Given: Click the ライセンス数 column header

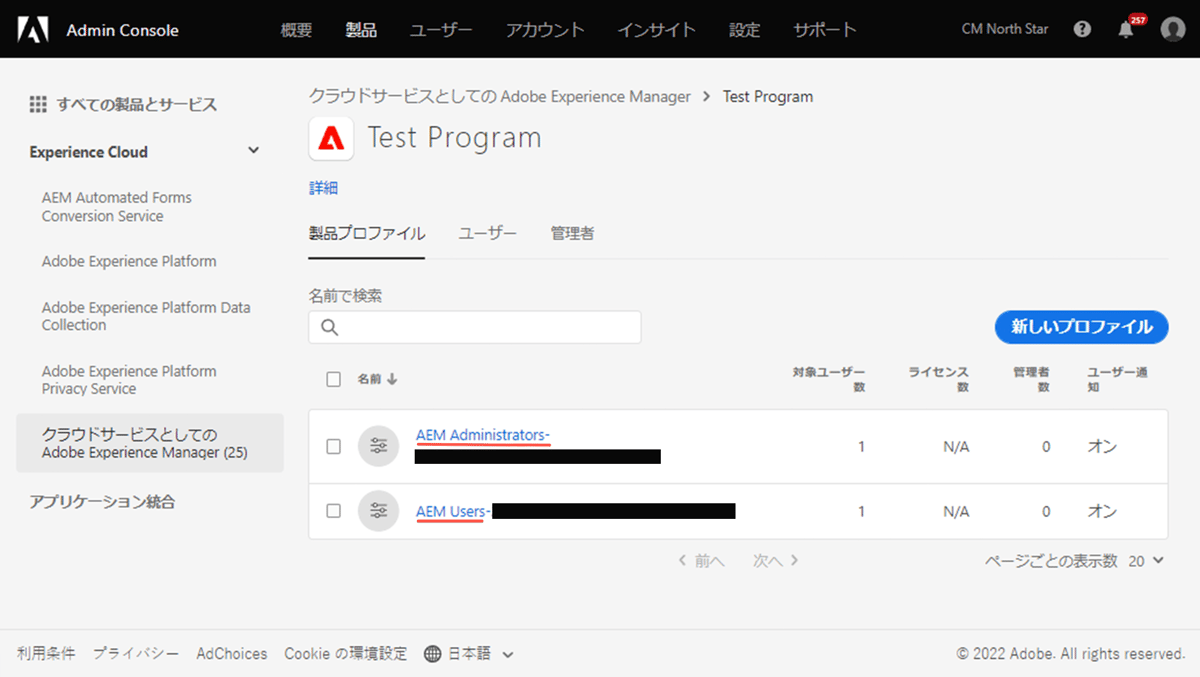Looking at the screenshot, I should tap(938, 379).
